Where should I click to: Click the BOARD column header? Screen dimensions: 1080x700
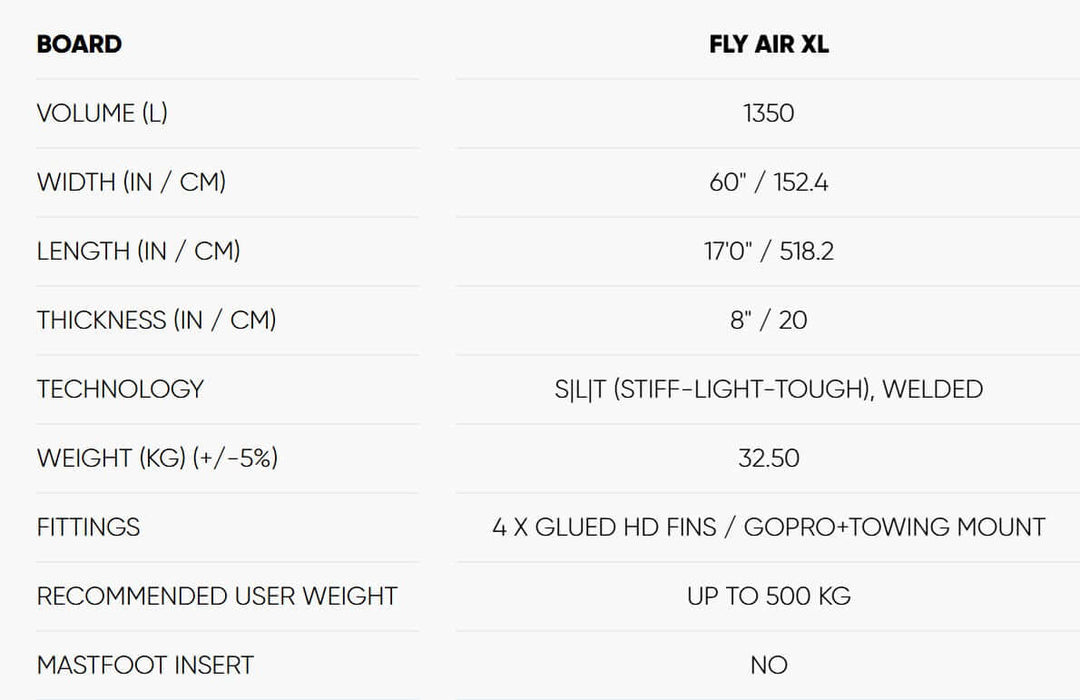click(x=79, y=44)
